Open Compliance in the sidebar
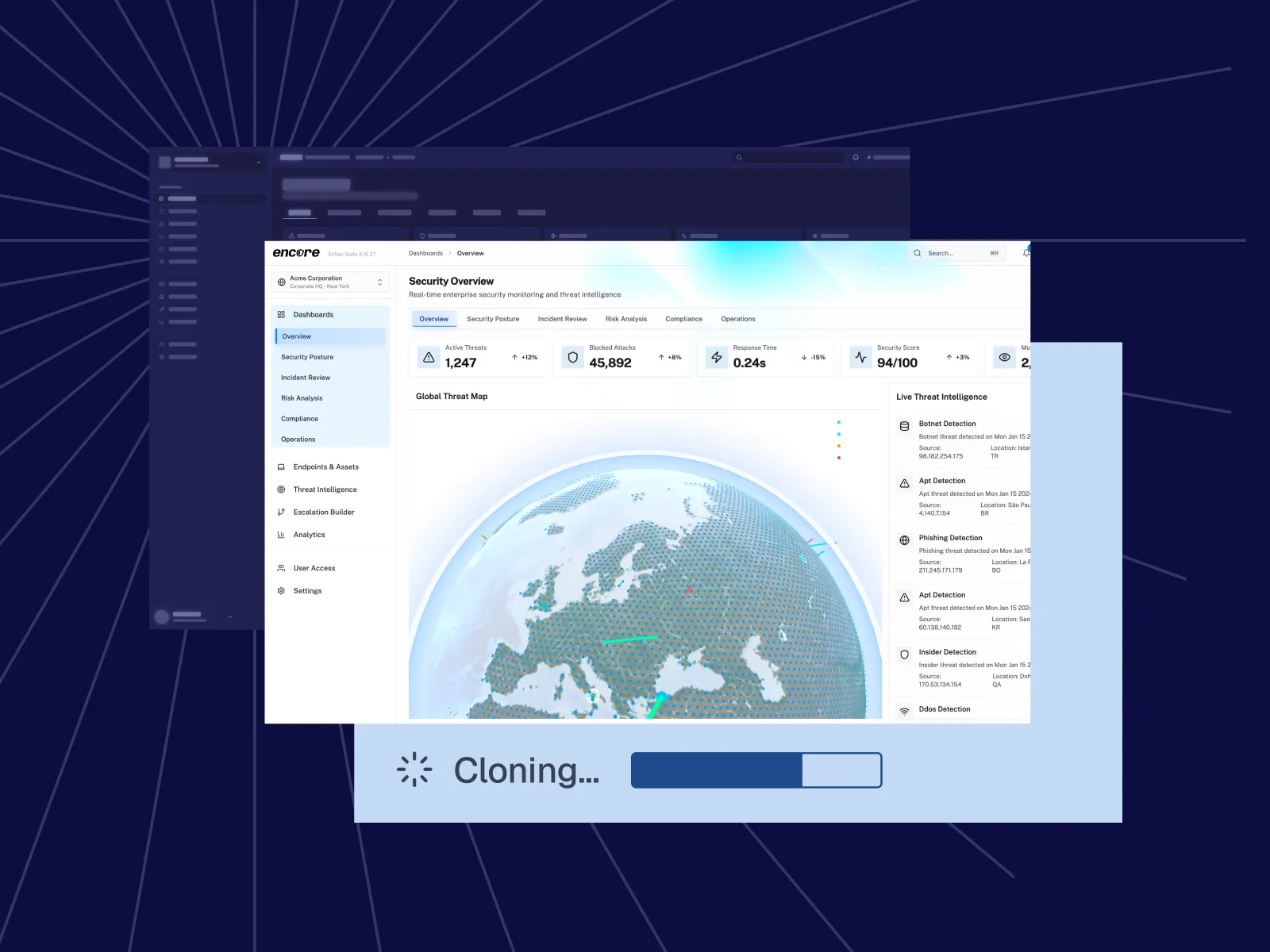This screenshot has height=952, width=1270. click(x=299, y=419)
